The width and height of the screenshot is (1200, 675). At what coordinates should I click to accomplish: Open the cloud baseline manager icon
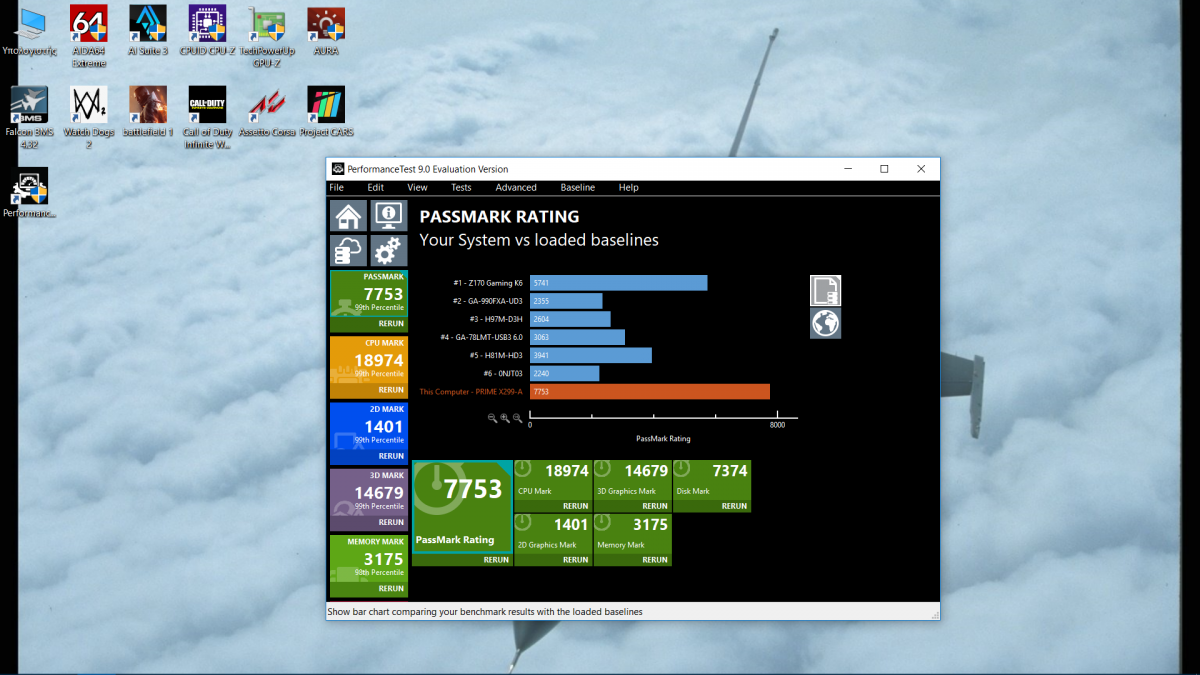pyautogui.click(x=348, y=251)
